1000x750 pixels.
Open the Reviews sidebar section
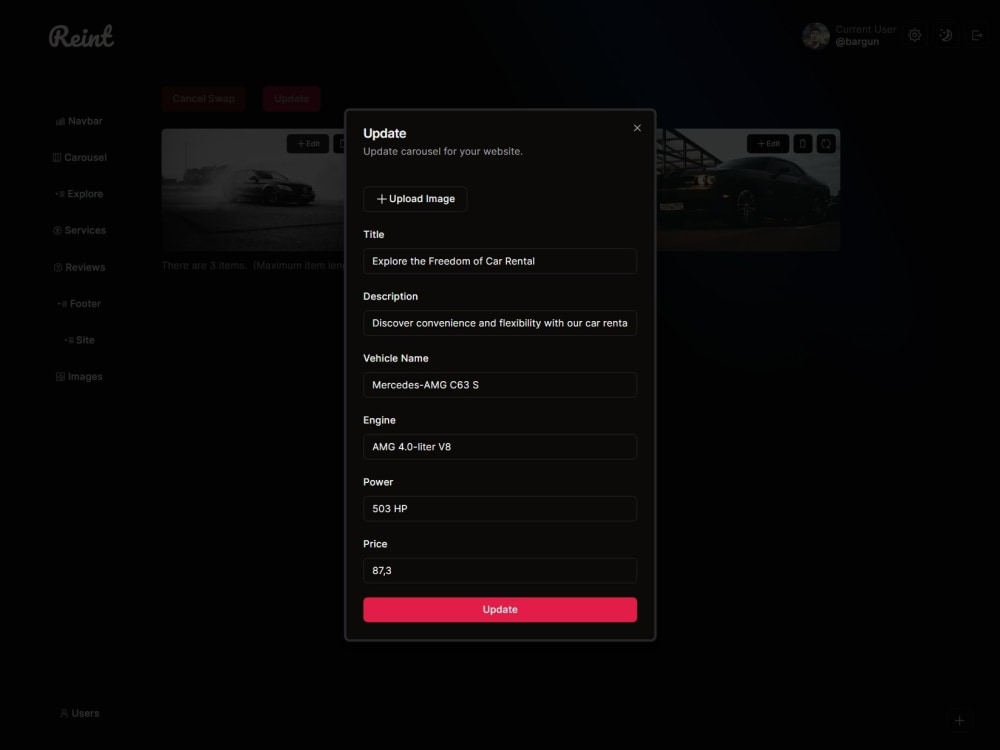(x=79, y=267)
